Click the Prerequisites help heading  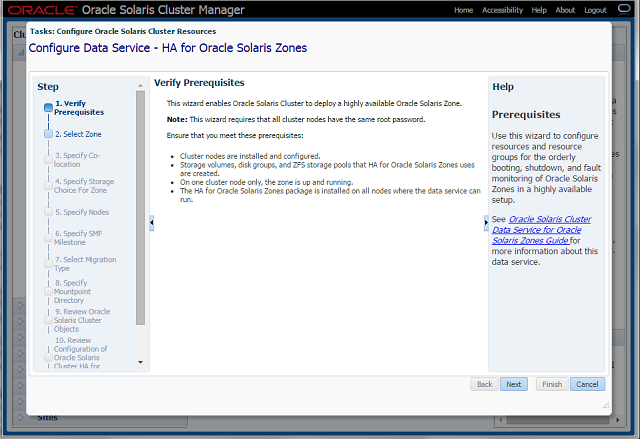click(x=526, y=115)
